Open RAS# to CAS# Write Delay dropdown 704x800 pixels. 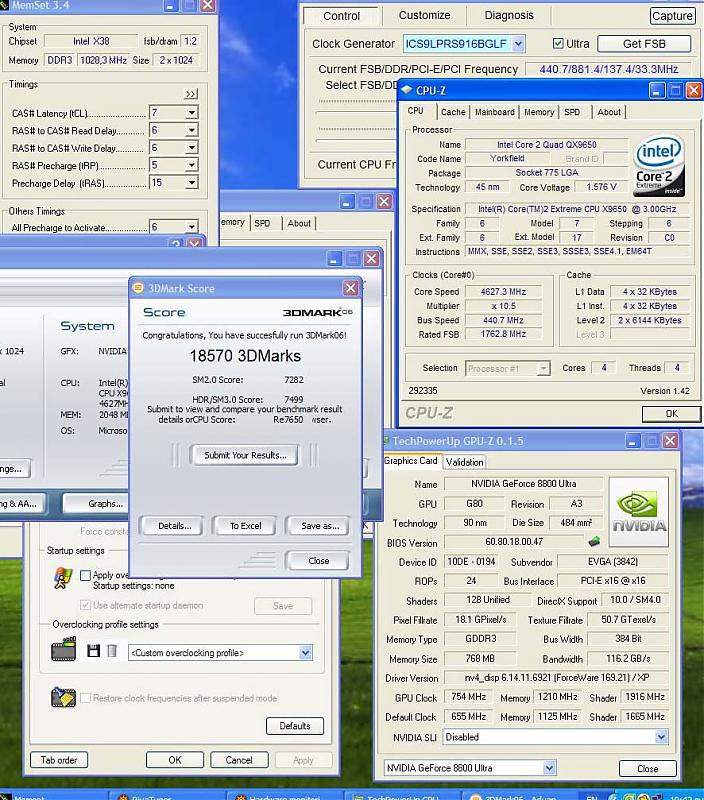[x=192, y=147]
